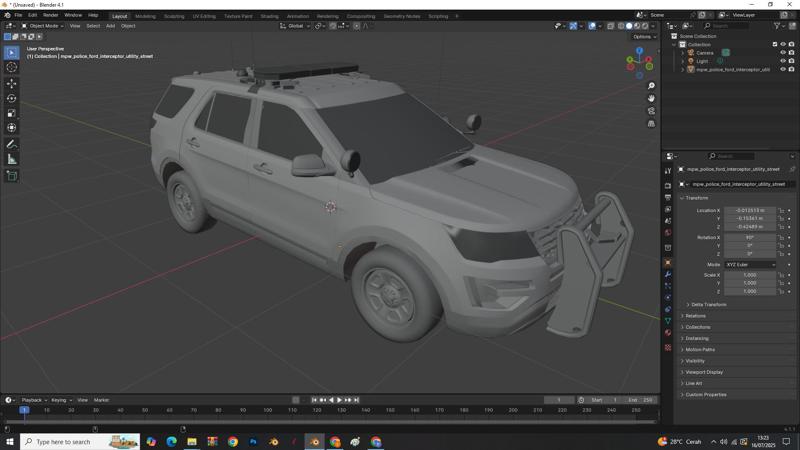Select the Rotate tool

pos(12,98)
